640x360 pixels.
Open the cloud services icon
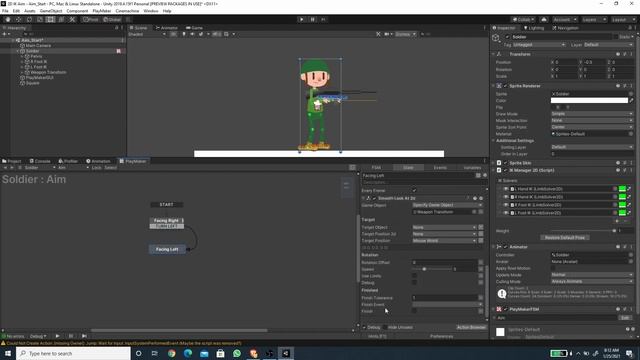click(544, 19)
